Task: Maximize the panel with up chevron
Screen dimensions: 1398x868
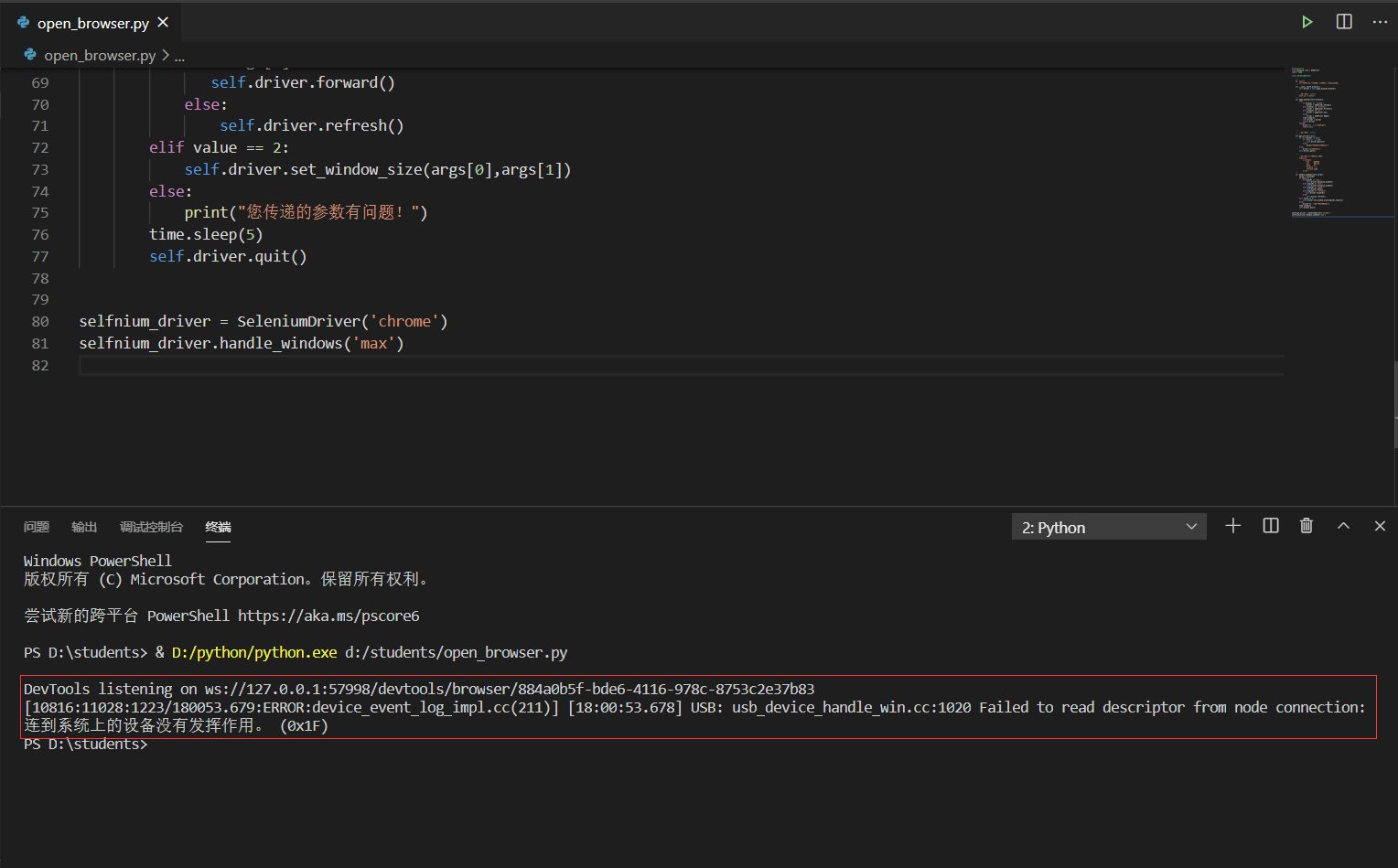Action: [1343, 526]
